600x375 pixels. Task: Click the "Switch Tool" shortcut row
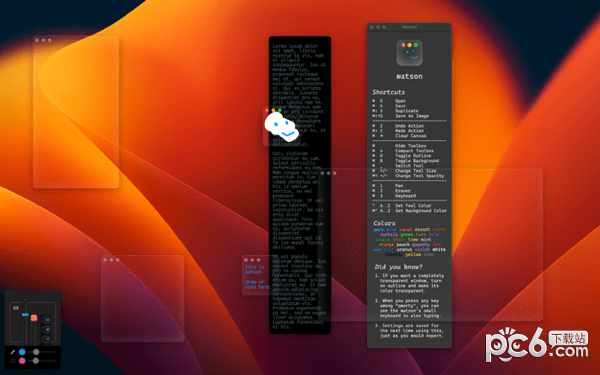click(x=398, y=166)
